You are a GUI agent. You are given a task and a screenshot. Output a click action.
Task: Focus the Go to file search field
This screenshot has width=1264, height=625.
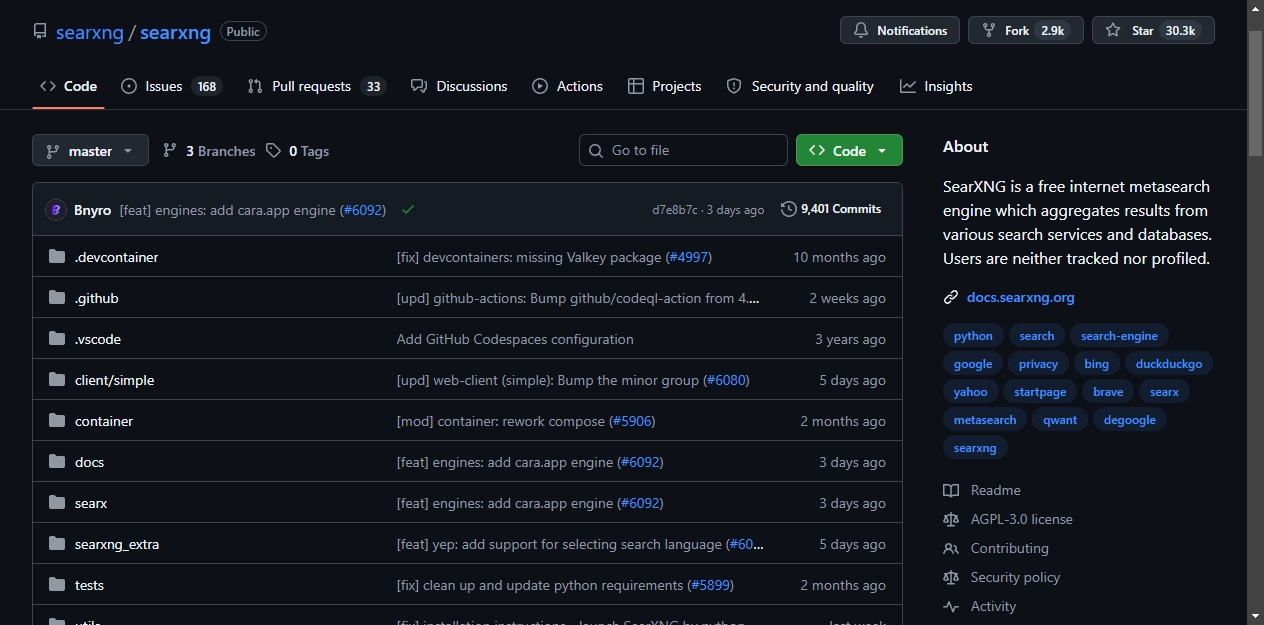[683, 150]
